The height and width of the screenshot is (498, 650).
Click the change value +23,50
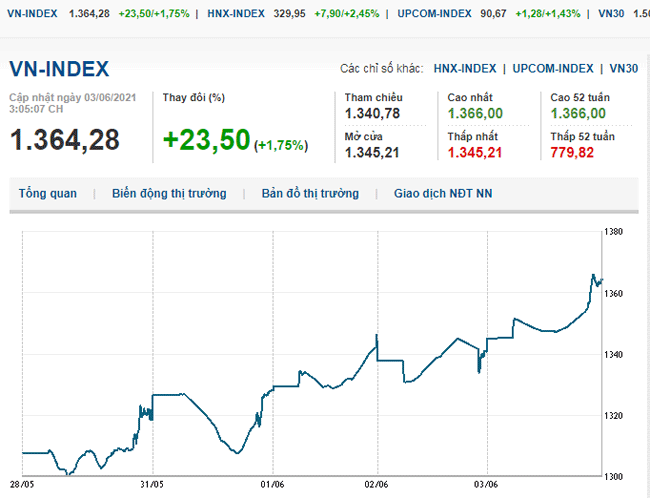pyautogui.click(x=206, y=139)
